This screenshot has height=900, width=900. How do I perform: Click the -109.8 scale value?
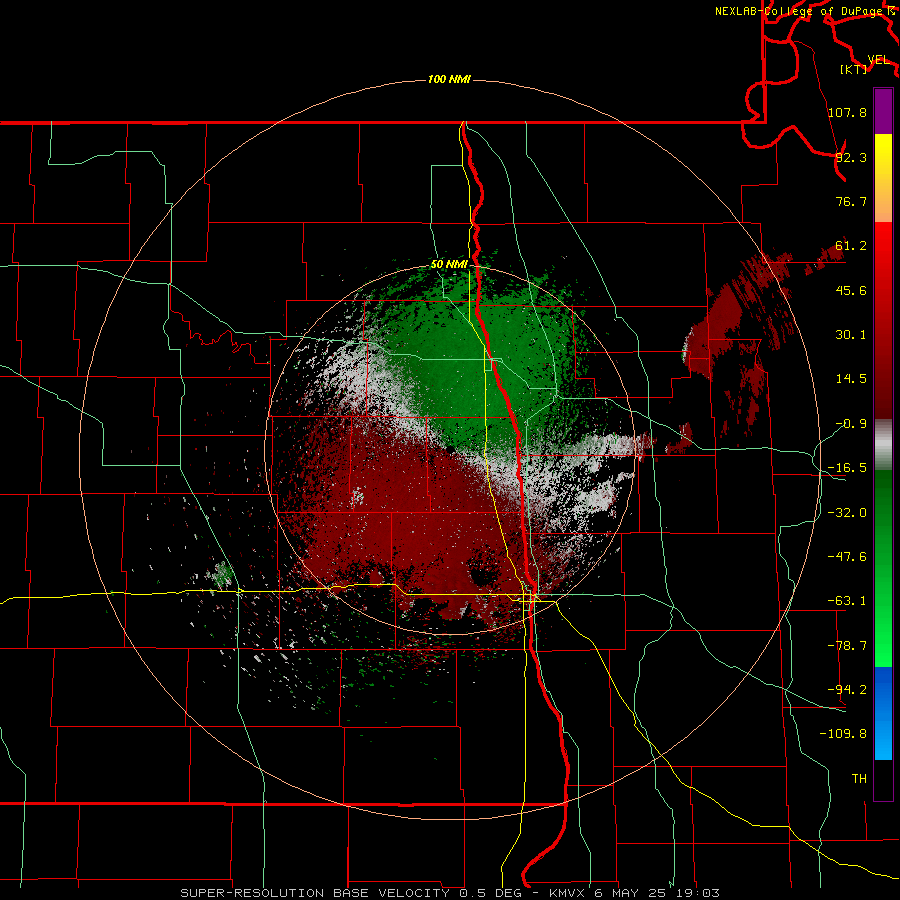pos(843,734)
